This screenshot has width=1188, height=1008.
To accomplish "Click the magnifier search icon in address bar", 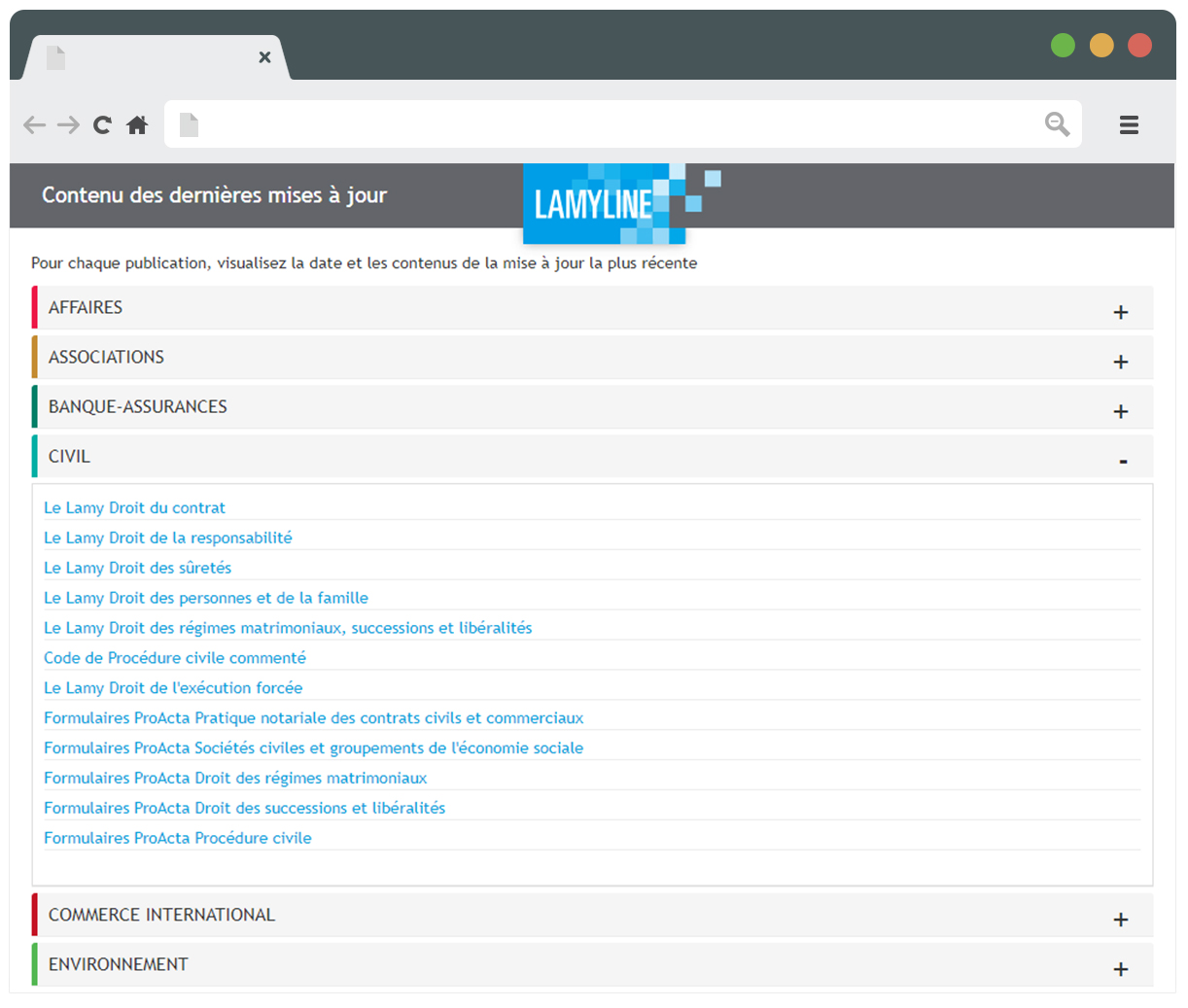I will (1057, 124).
